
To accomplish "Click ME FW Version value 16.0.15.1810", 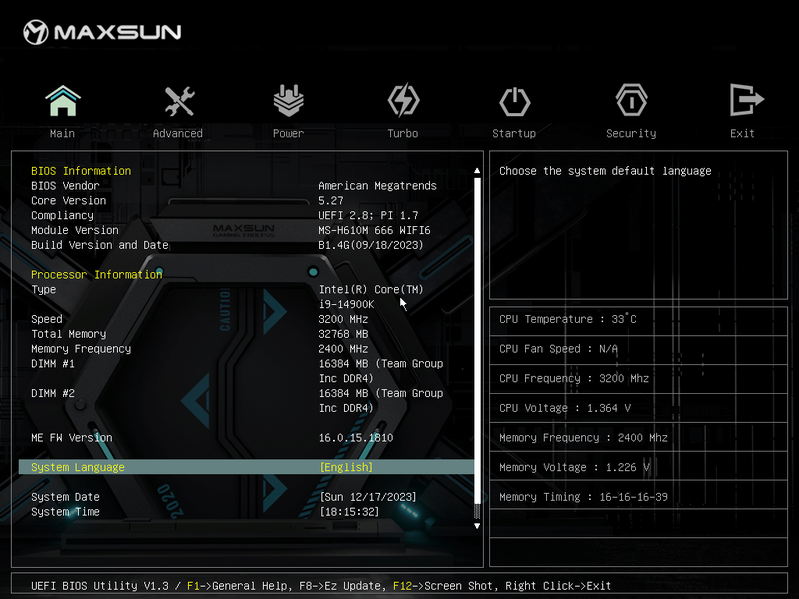I will 356,438.
